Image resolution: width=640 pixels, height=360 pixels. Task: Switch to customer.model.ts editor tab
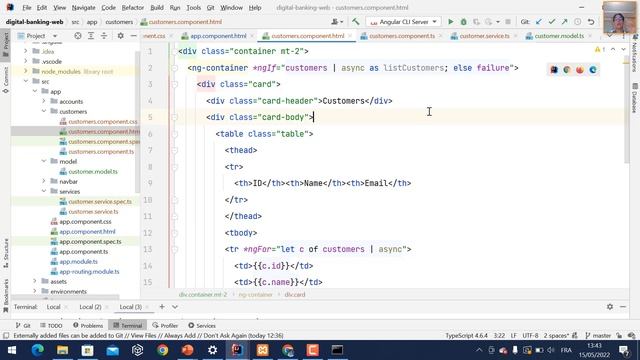pos(559,36)
